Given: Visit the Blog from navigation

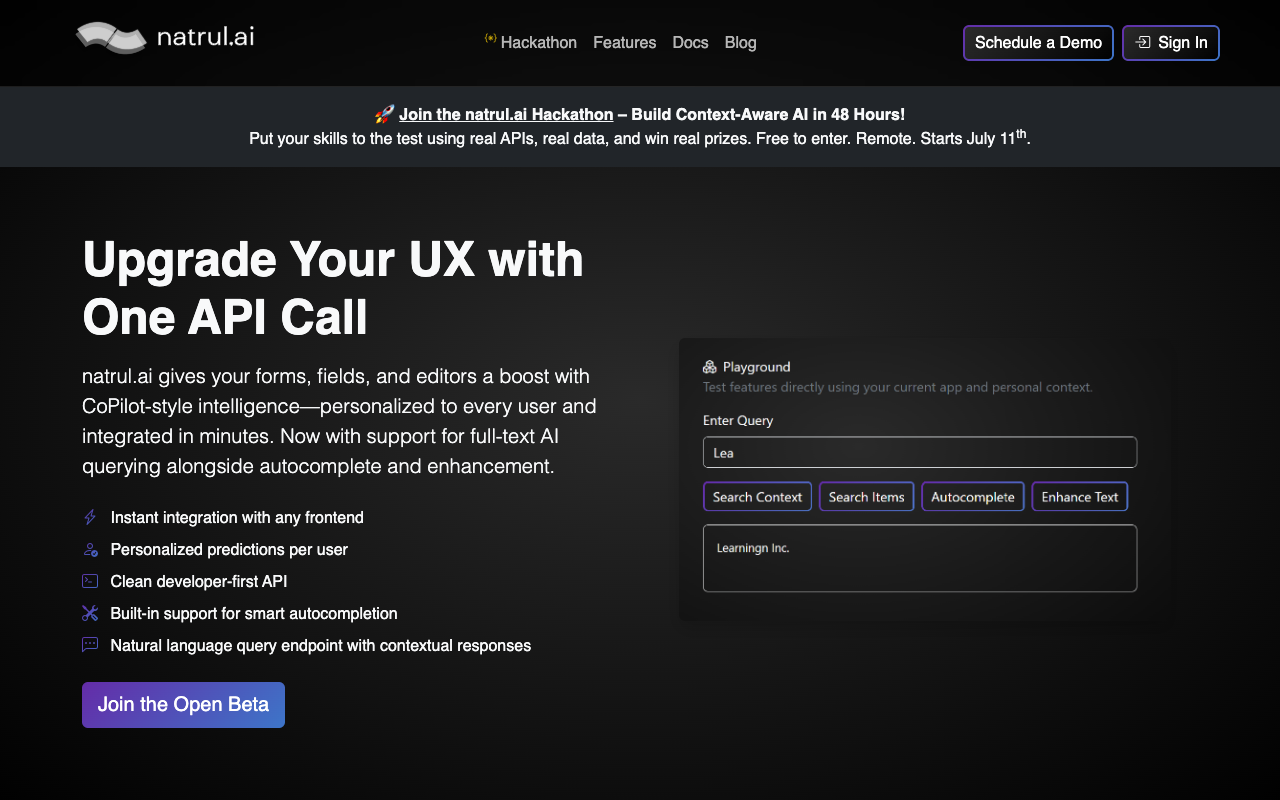Looking at the screenshot, I should coord(740,42).
